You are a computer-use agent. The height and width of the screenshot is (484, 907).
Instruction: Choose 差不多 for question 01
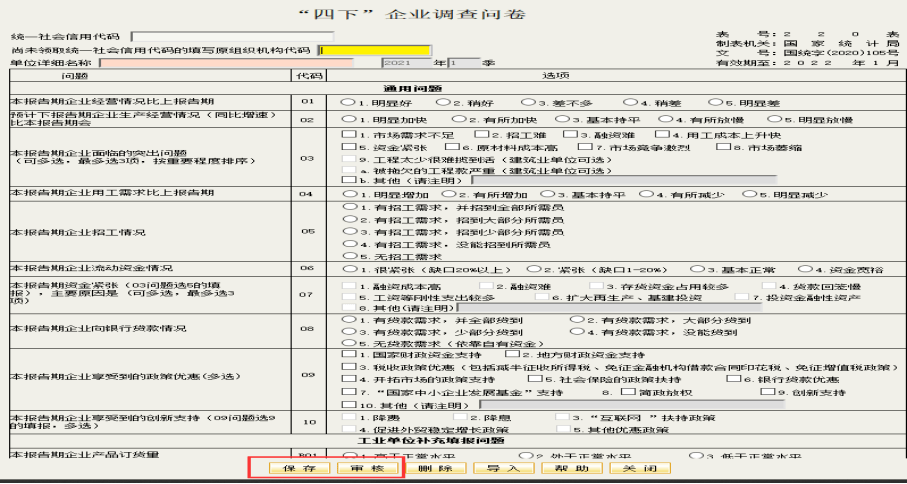[x=527, y=102]
